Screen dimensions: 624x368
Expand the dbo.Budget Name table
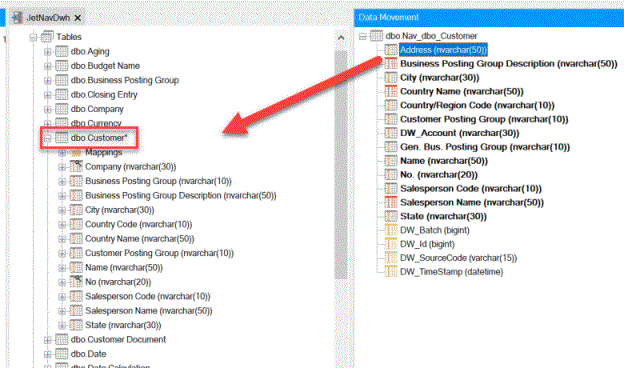click(x=48, y=66)
